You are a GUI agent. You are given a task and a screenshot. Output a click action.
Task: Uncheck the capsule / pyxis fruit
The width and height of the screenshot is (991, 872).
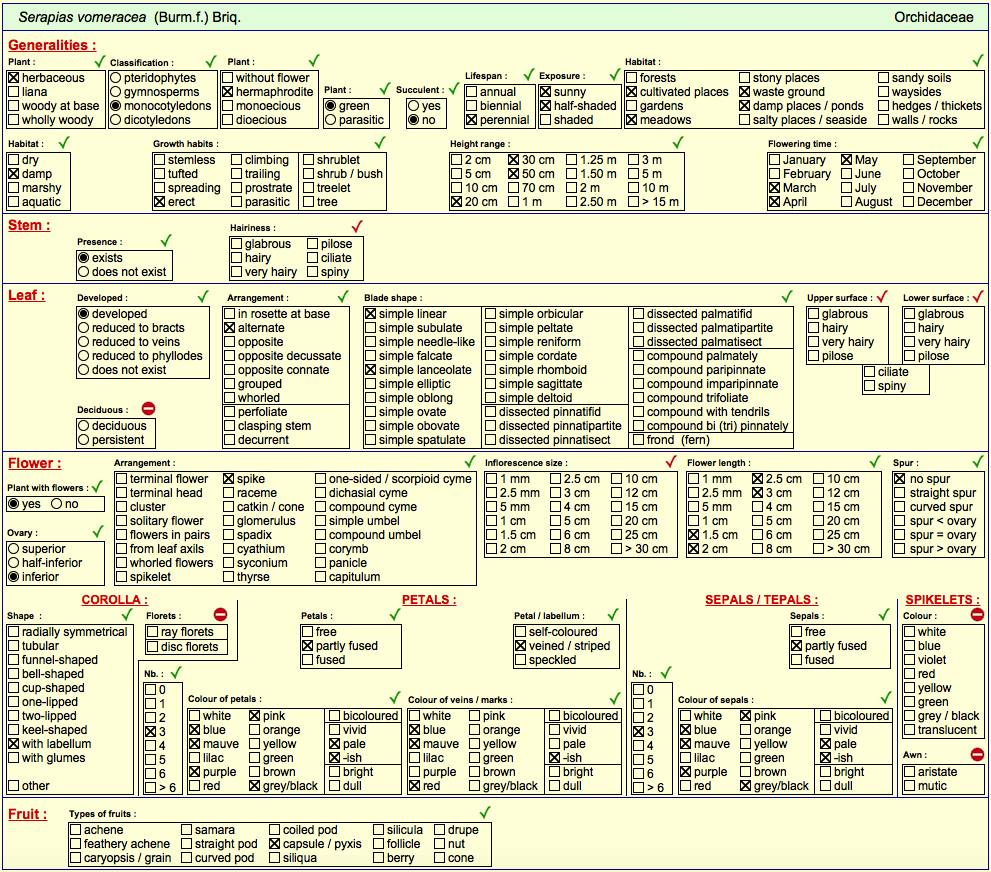(274, 844)
